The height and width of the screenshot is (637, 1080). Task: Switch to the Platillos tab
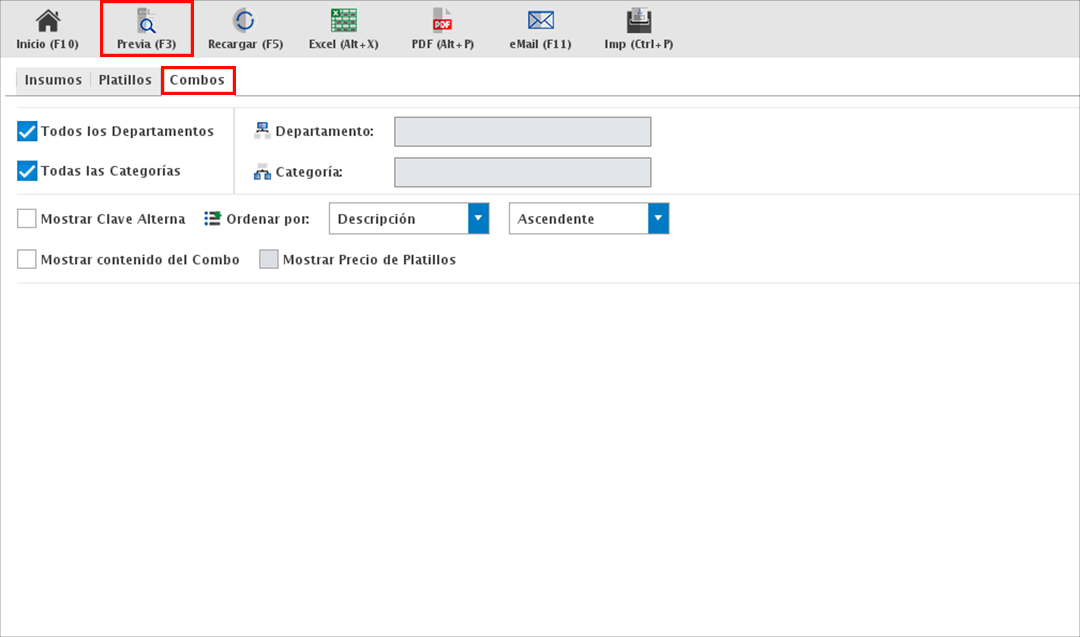coord(125,80)
